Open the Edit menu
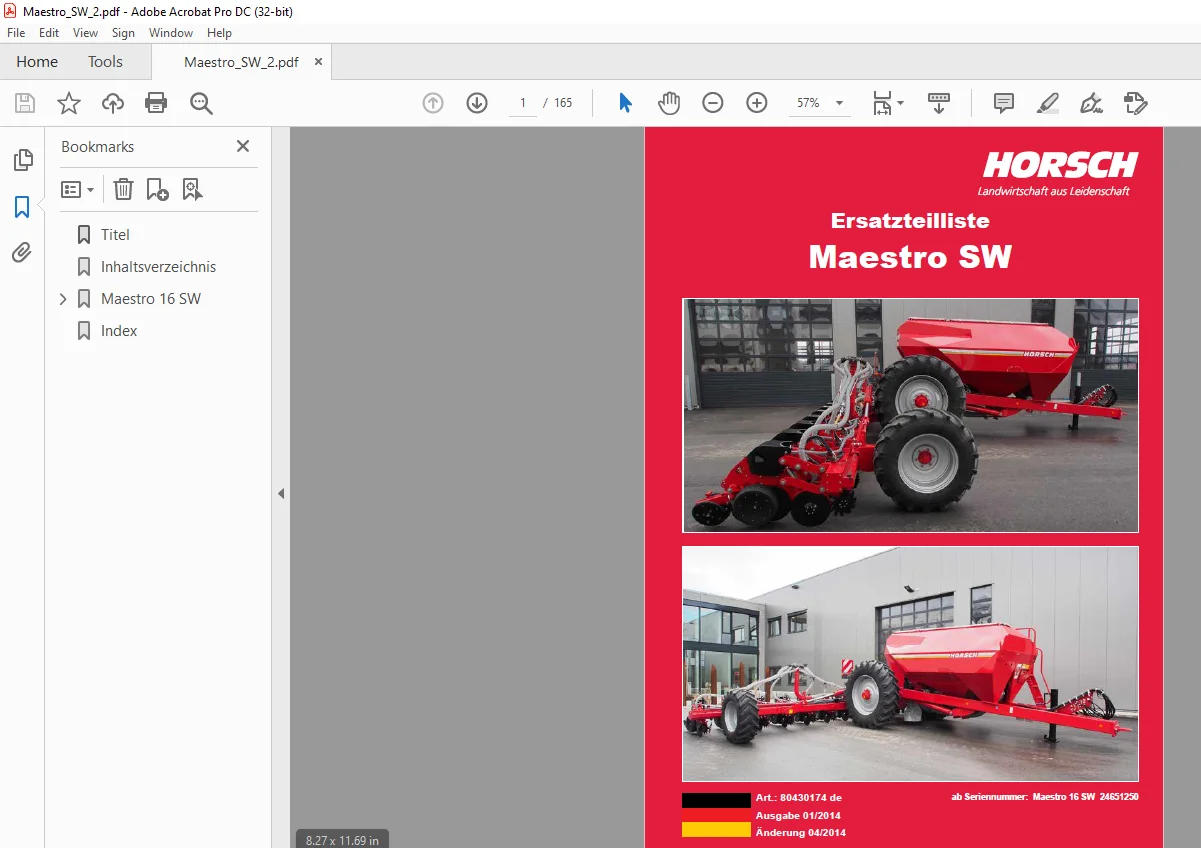Image resolution: width=1201 pixels, height=848 pixels. [49, 33]
